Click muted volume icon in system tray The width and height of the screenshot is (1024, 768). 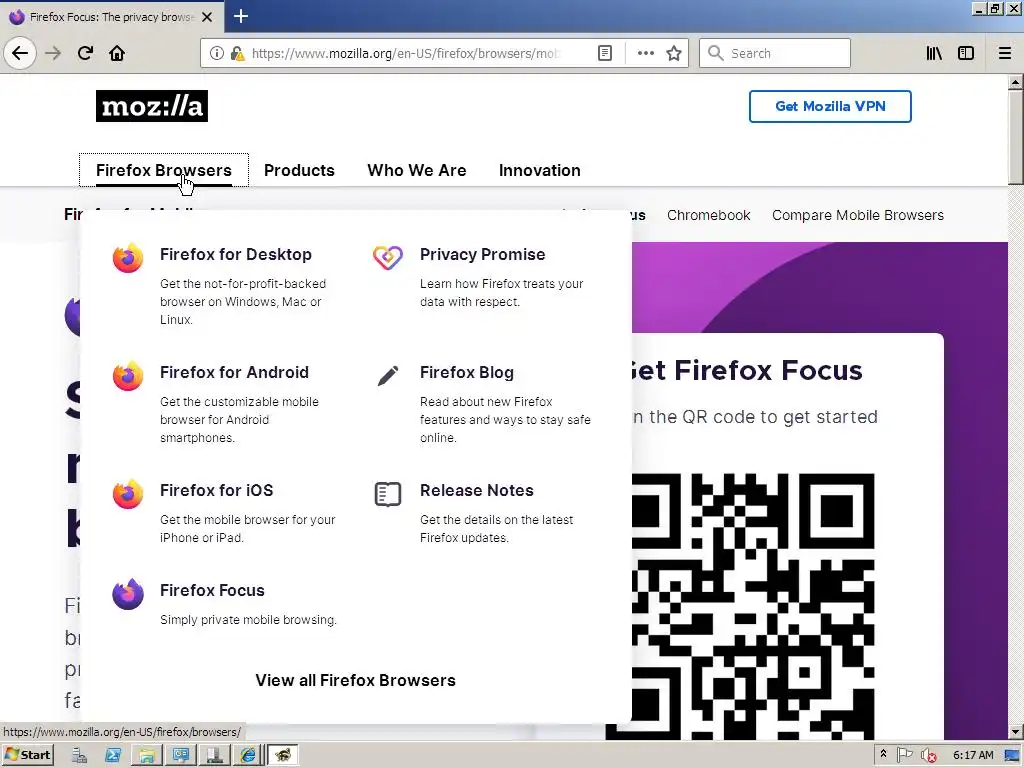coord(928,756)
